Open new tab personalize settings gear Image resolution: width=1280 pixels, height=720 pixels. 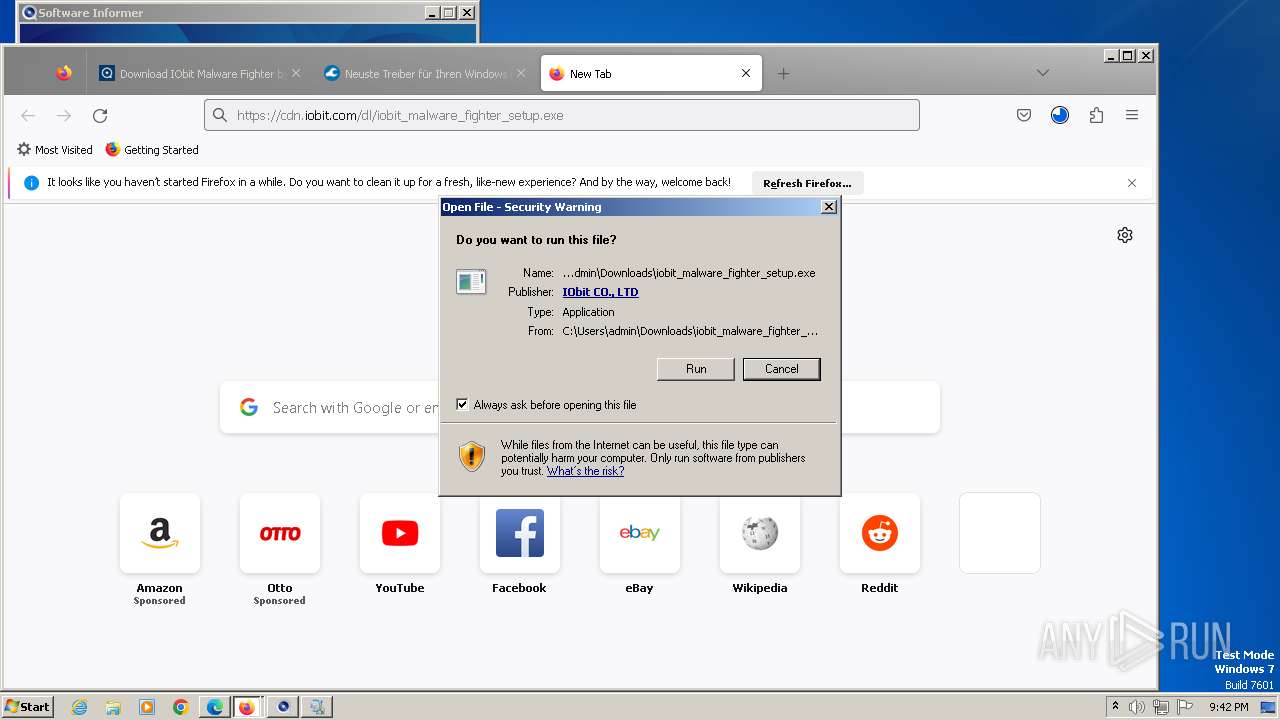pos(1125,235)
